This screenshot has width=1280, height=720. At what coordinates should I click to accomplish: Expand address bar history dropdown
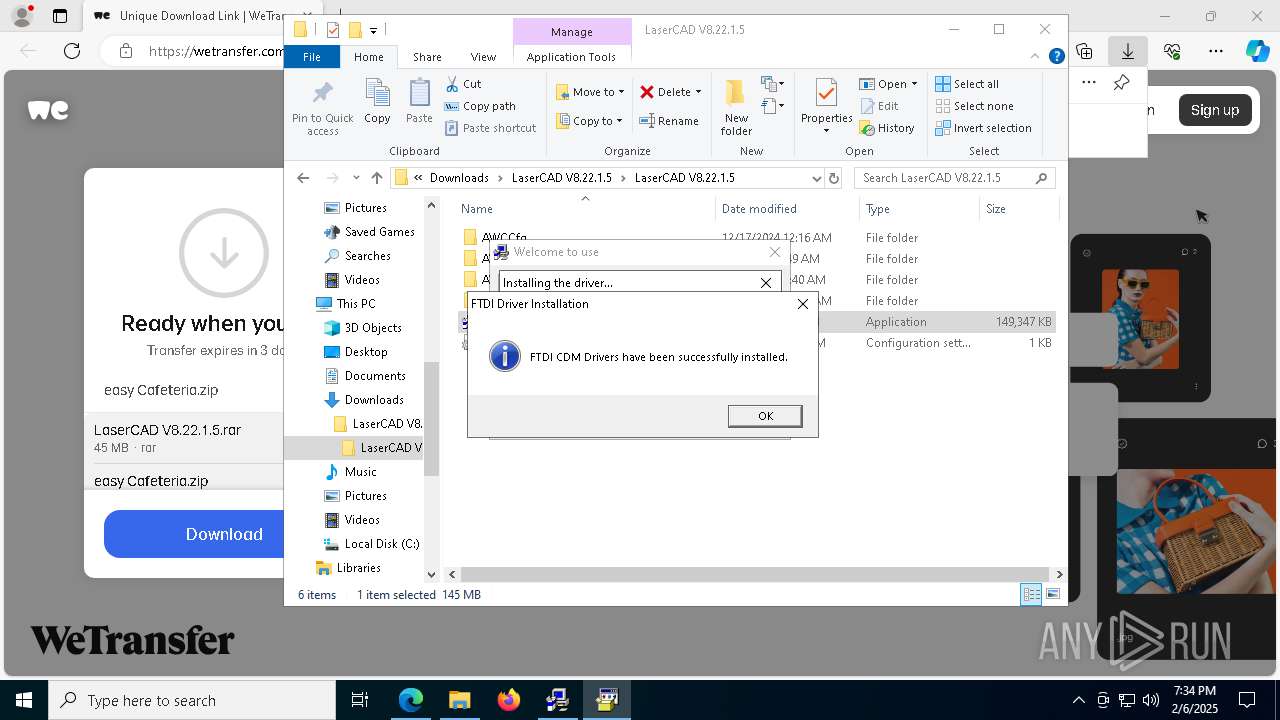click(816, 178)
